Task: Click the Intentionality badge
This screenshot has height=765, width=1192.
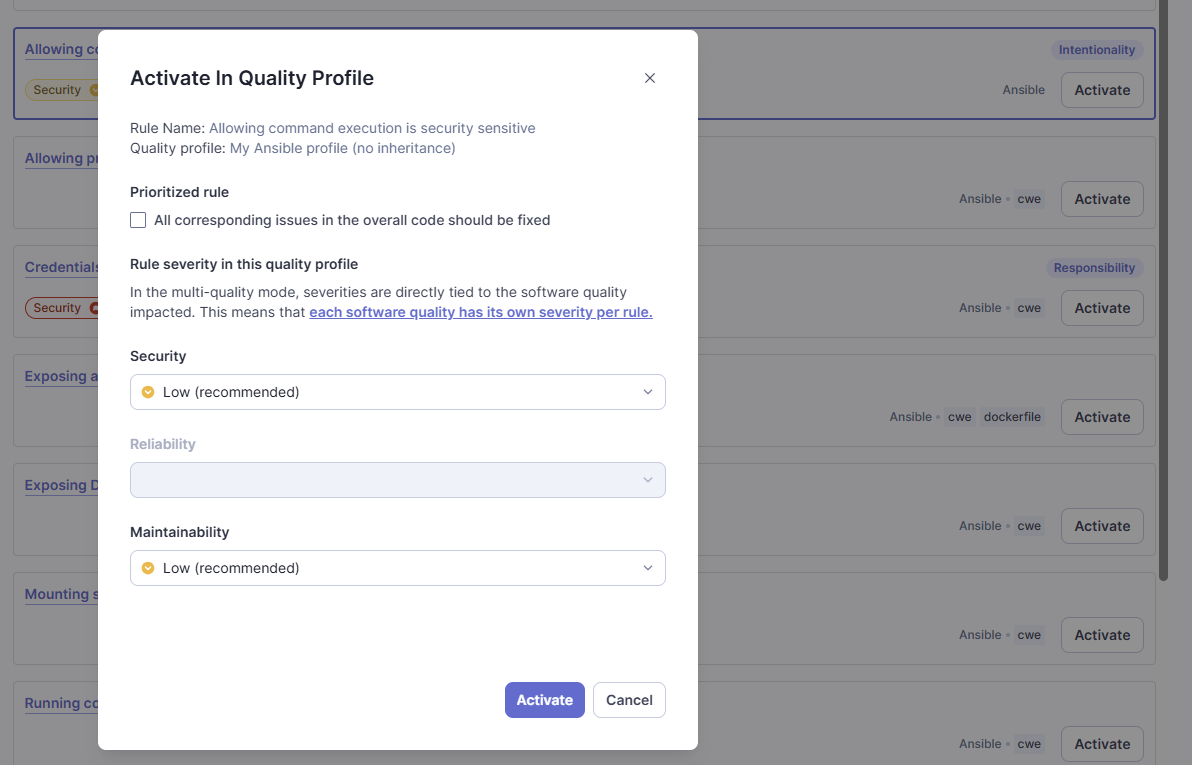Action: 1097,49
